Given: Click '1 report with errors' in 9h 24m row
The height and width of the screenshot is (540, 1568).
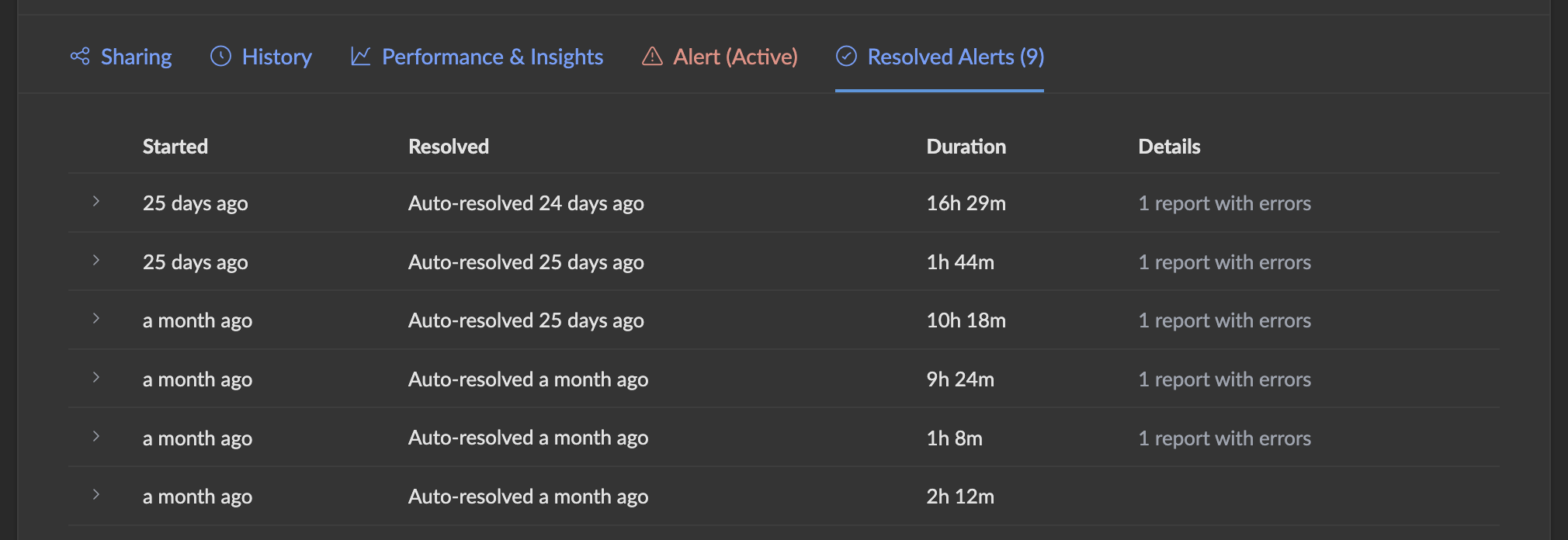Looking at the screenshot, I should [1225, 379].
